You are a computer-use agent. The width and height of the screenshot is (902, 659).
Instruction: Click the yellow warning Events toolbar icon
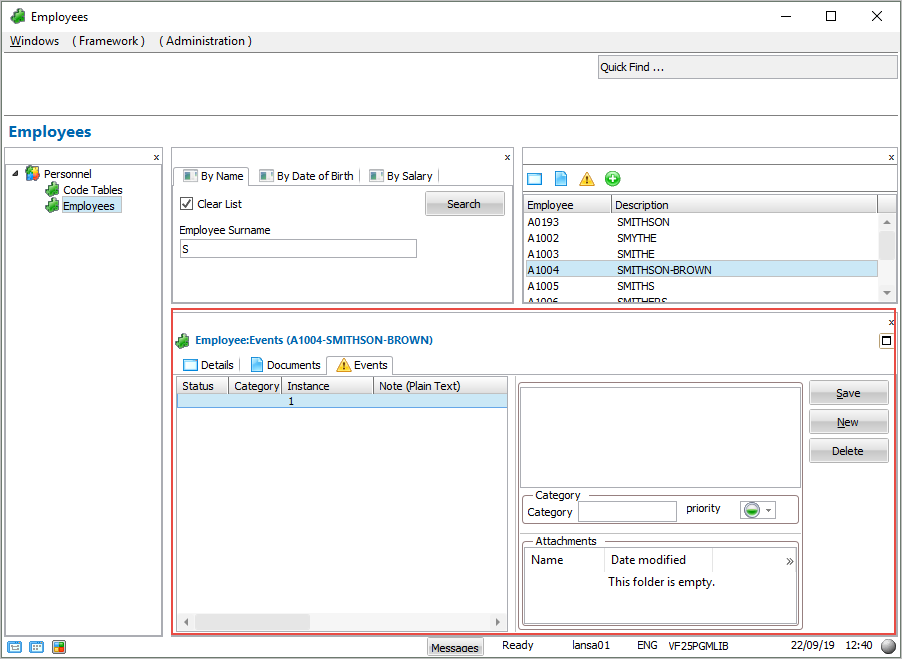pos(587,179)
